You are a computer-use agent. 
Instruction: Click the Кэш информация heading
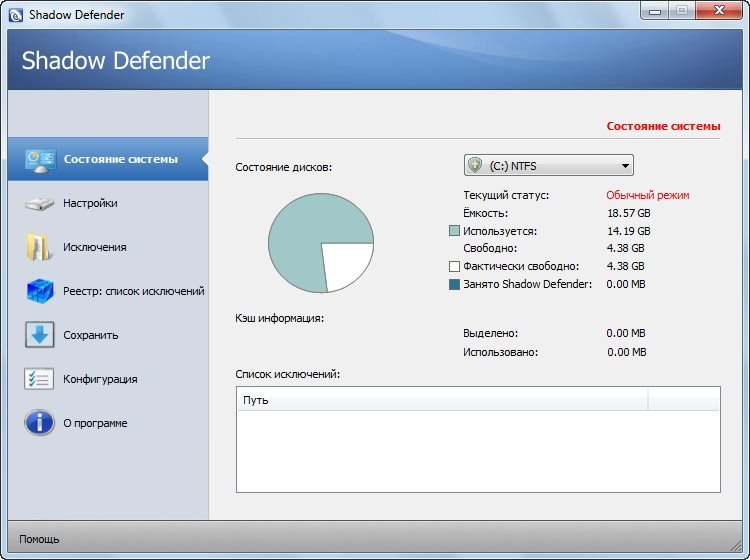(x=279, y=318)
